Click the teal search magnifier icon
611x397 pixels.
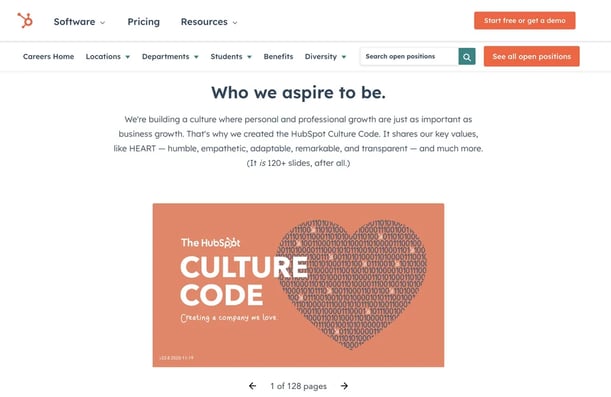pyautogui.click(x=467, y=57)
